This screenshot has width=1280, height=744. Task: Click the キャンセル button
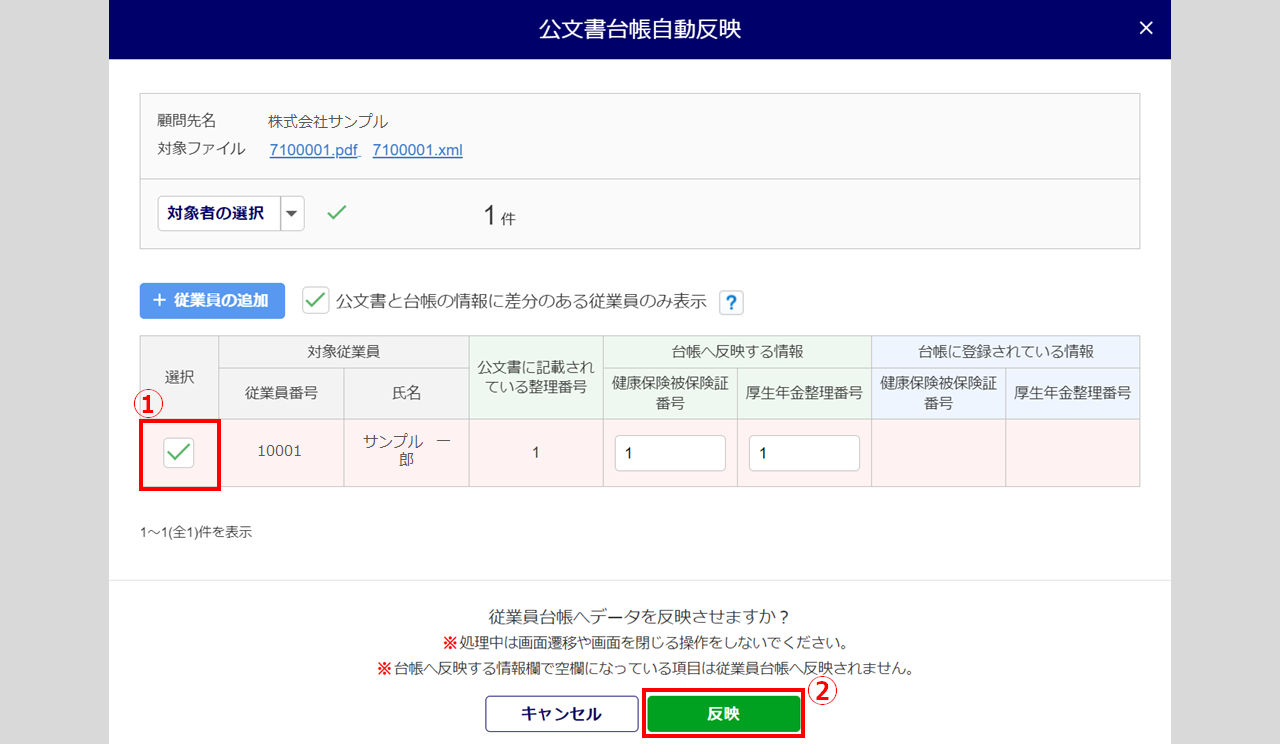point(562,714)
